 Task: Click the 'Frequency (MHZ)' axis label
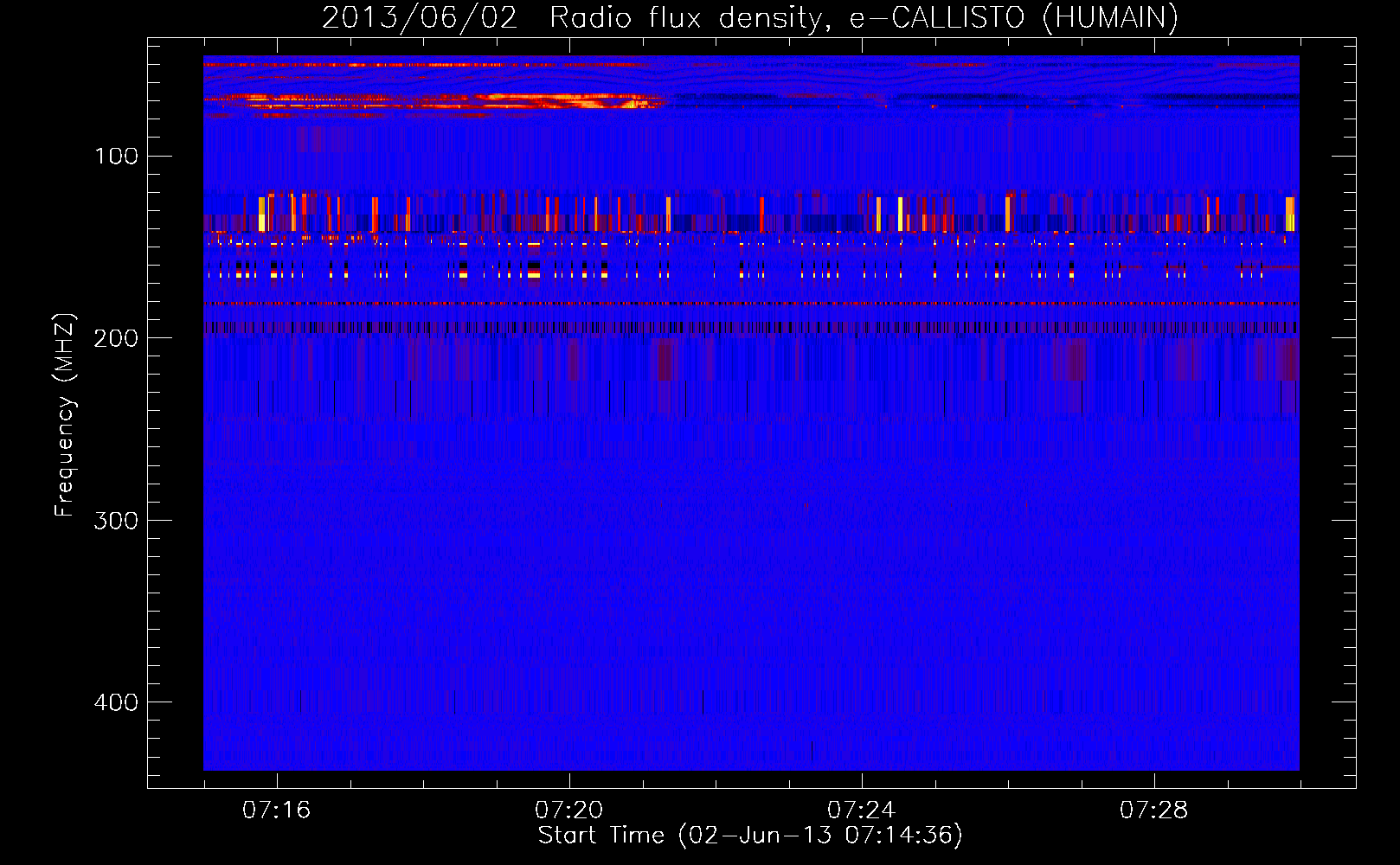pos(65,415)
